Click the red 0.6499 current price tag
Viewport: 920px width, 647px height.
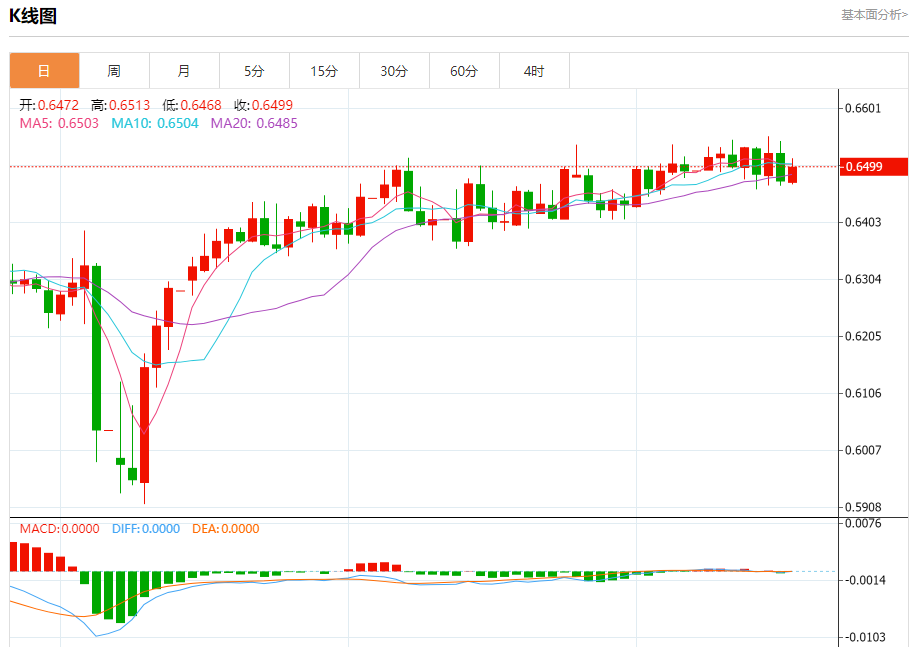point(874,167)
